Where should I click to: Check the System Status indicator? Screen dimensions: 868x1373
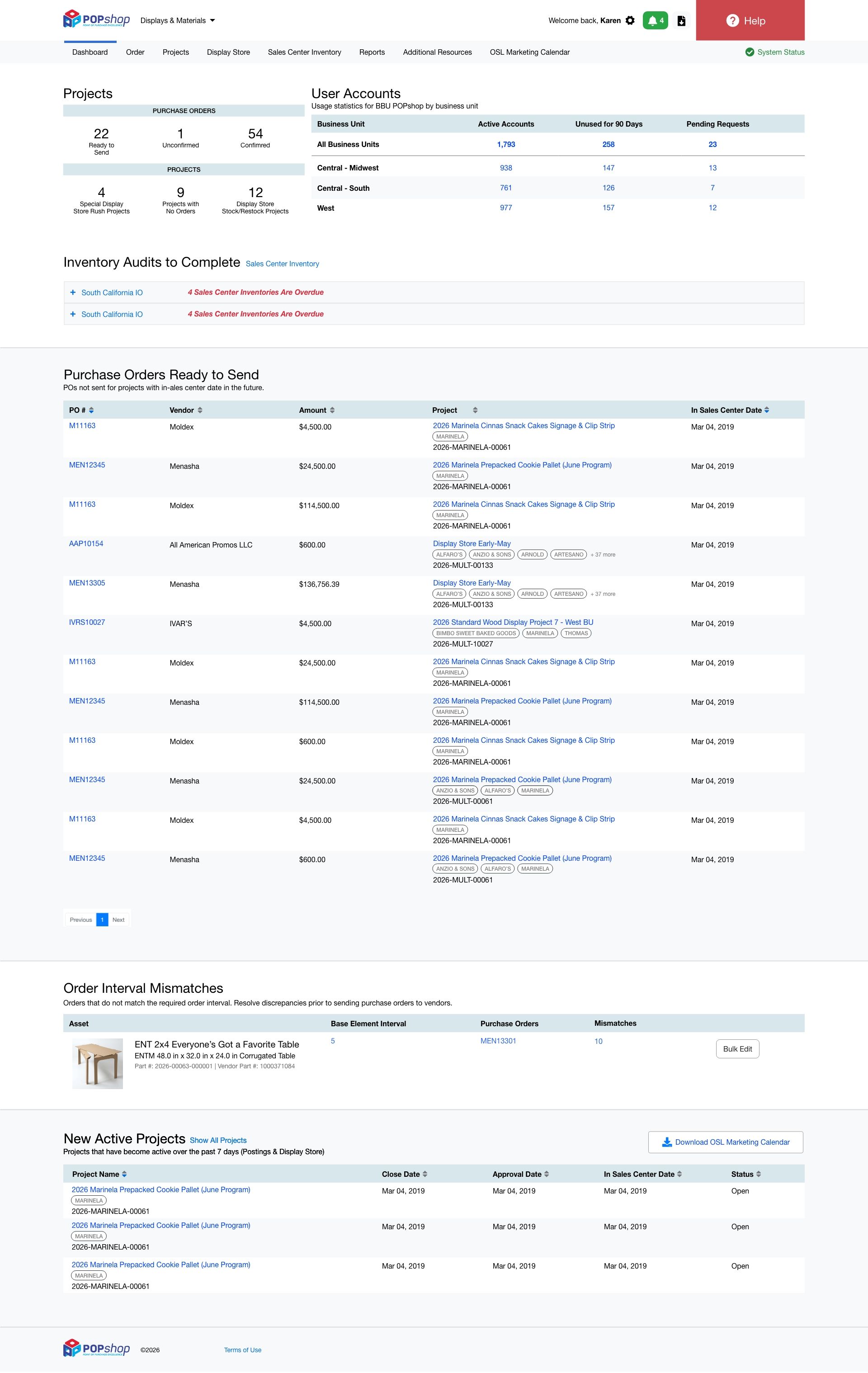[774, 52]
